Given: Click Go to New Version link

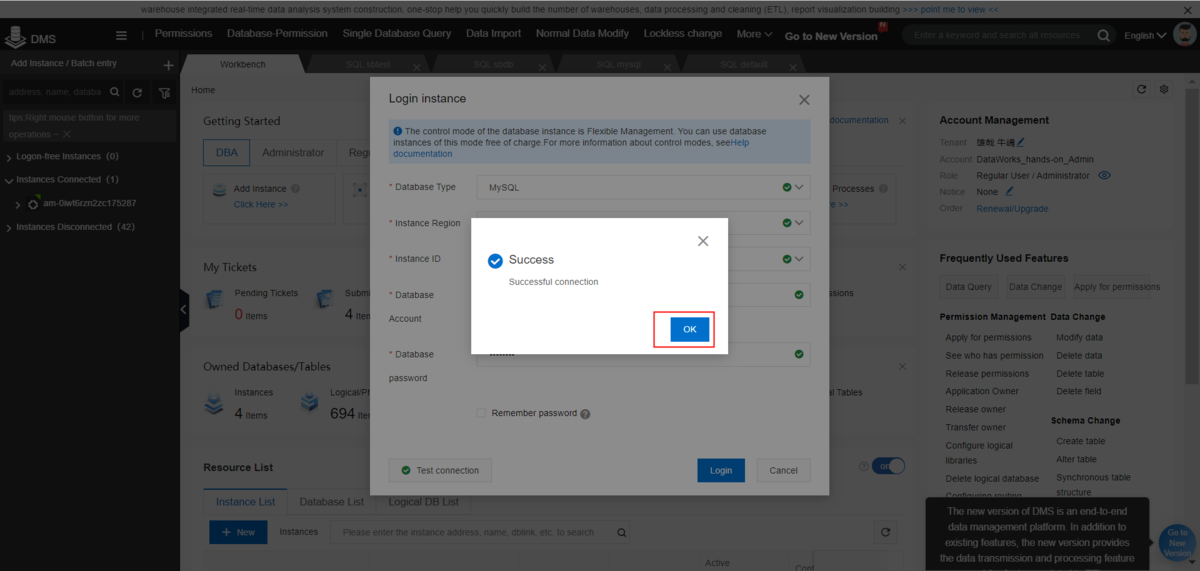Looking at the screenshot, I should pos(831,36).
